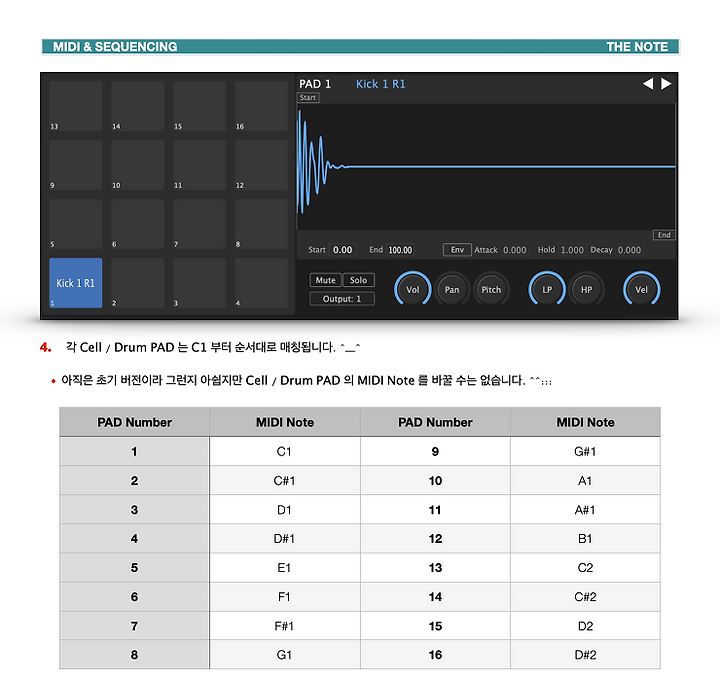Select drum pad 9
Image resolution: width=720 pixels, height=680 pixels.
coord(76,165)
